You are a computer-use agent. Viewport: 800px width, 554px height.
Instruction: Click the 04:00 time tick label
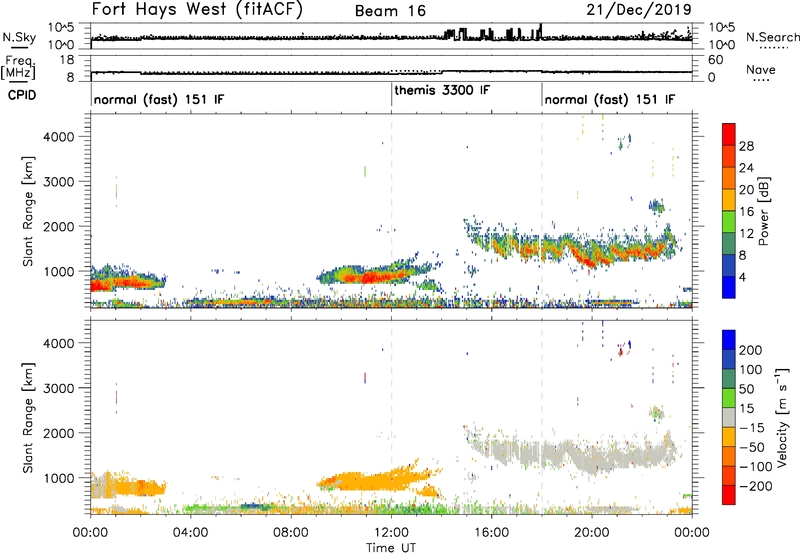(190, 533)
